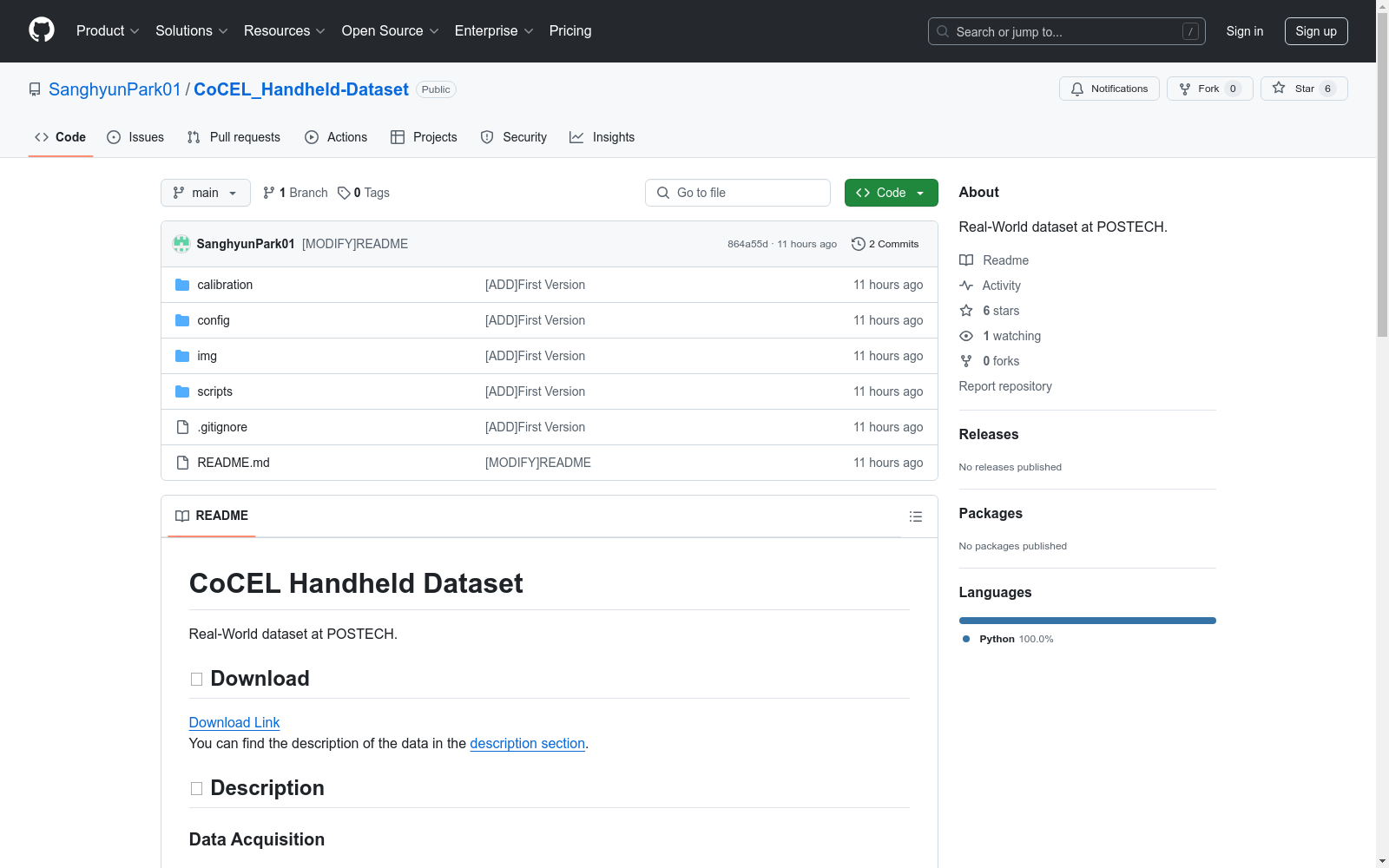Open the .gitignore file
This screenshot has width=1389, height=868.
pyautogui.click(x=222, y=427)
